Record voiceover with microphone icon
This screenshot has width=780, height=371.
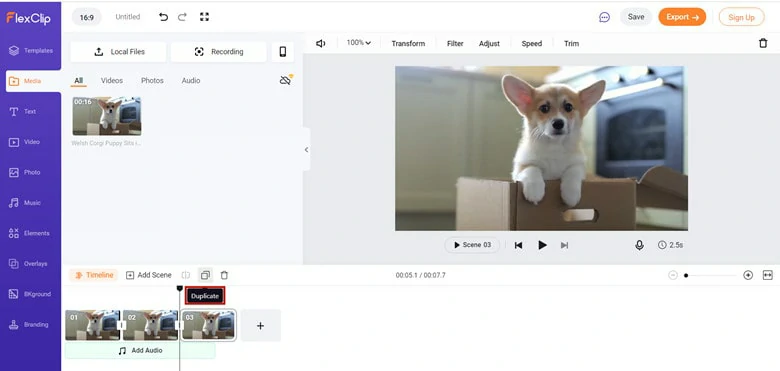(639, 245)
